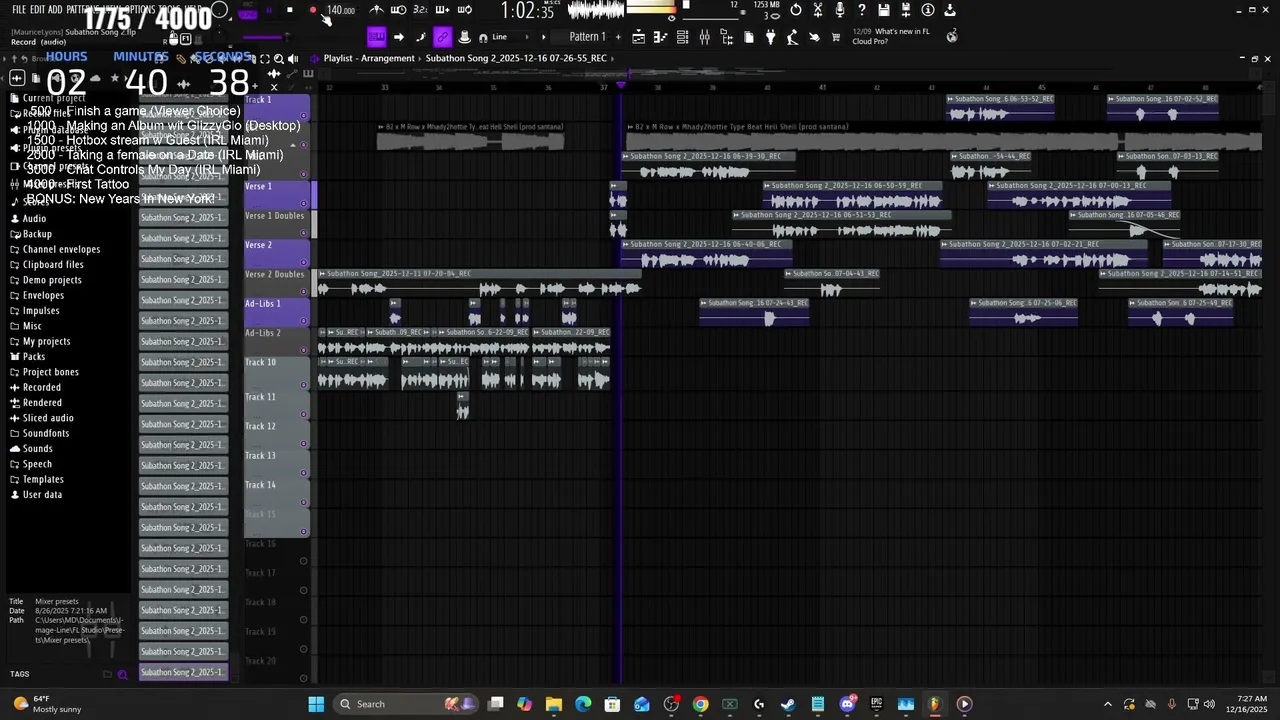This screenshot has width=1280, height=720.
Task: Expand the Templates folder
Action: click(43, 479)
